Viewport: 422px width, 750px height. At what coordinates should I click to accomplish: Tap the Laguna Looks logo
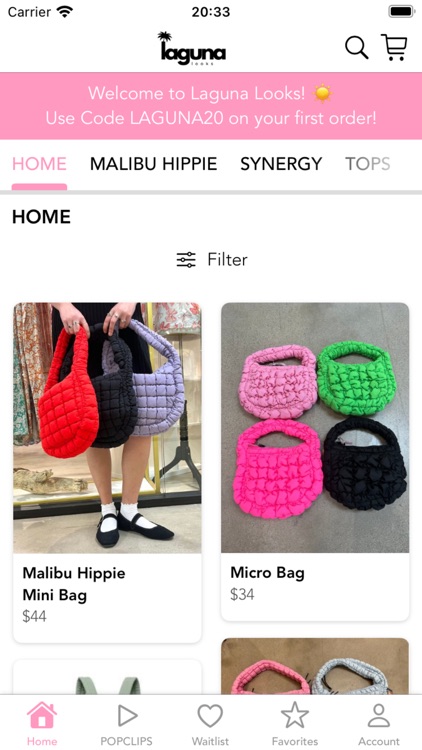192,48
